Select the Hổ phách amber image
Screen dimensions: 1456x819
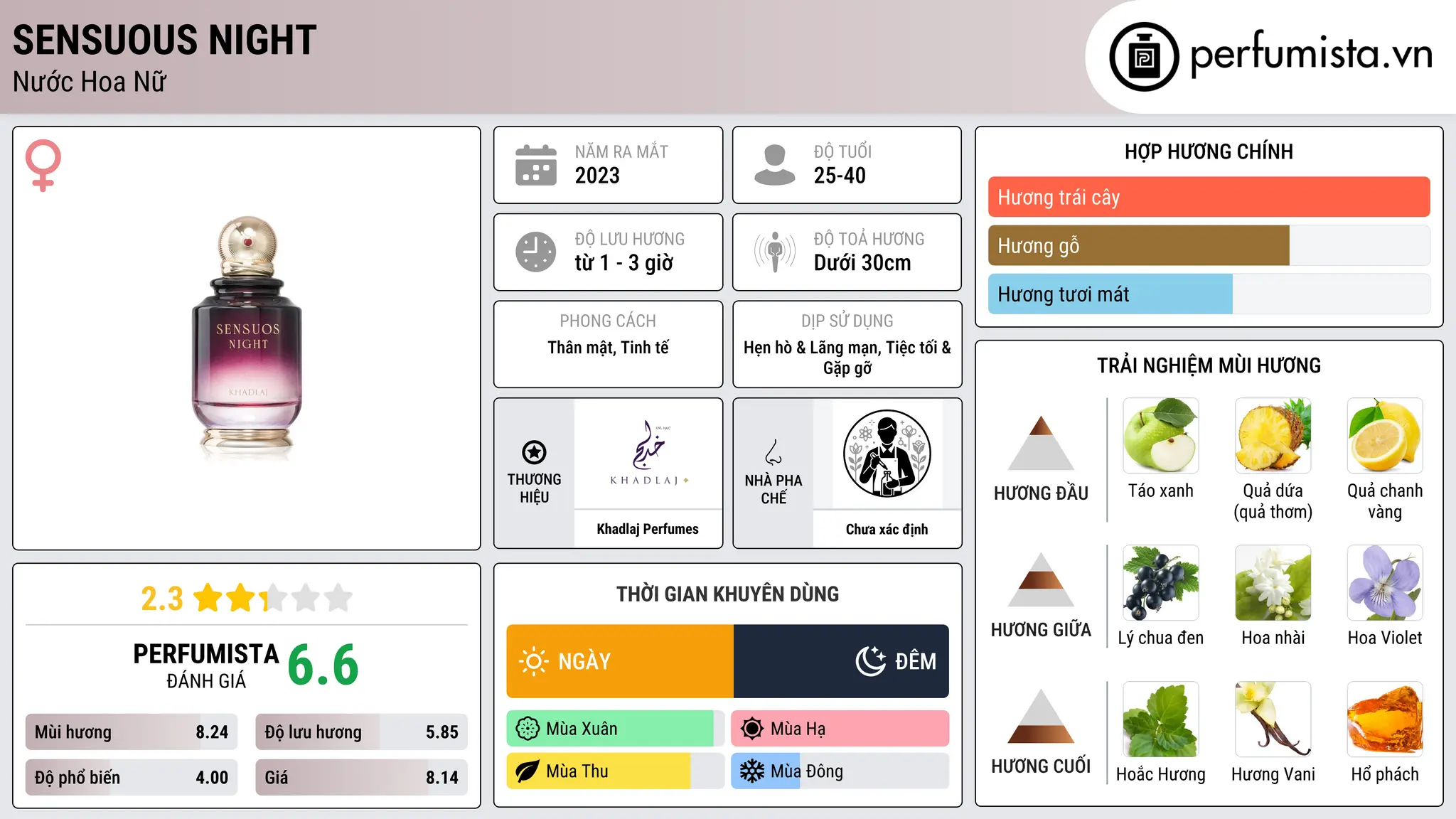1385,719
